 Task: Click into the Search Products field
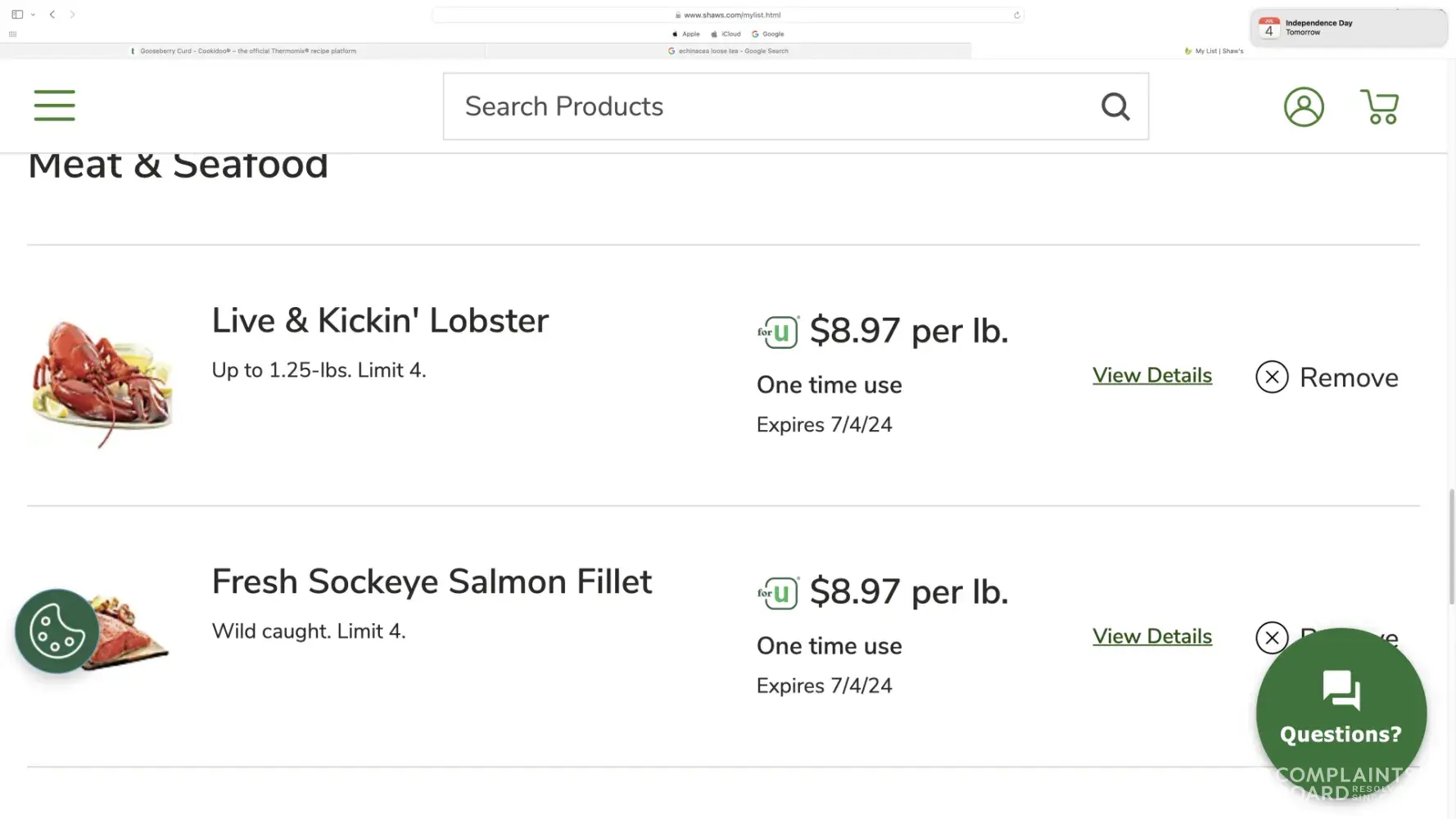click(x=770, y=106)
